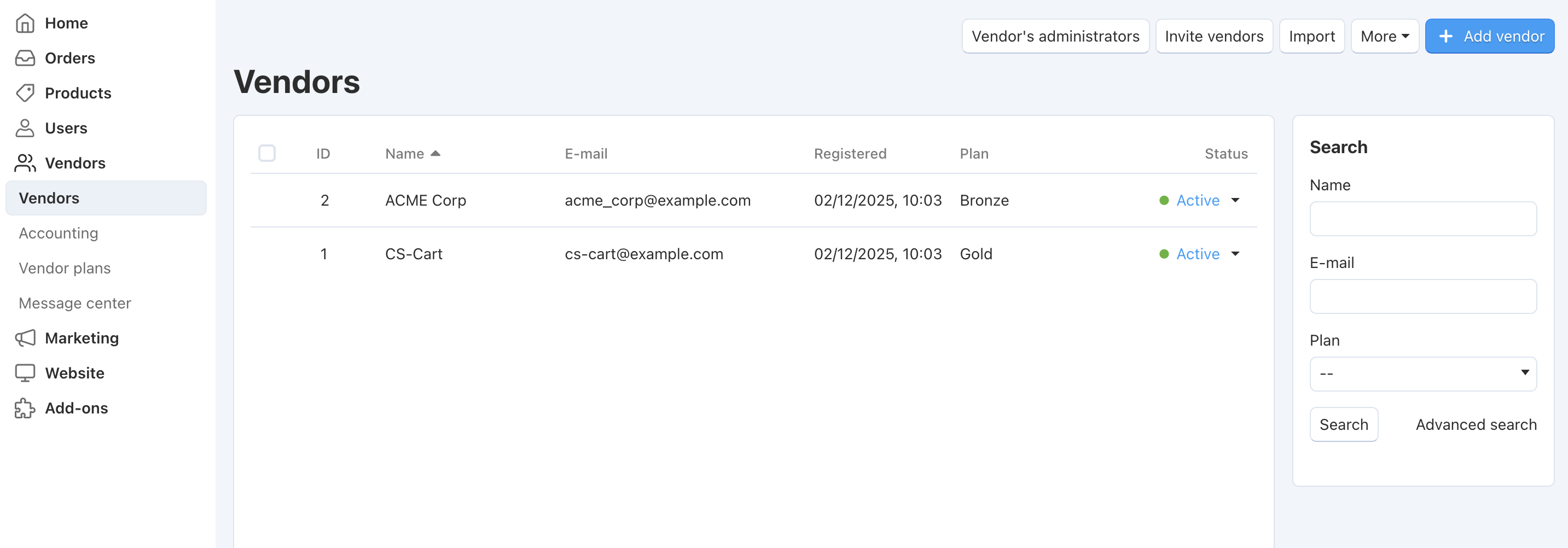Click the Add-ons puzzle piece icon

(25, 408)
